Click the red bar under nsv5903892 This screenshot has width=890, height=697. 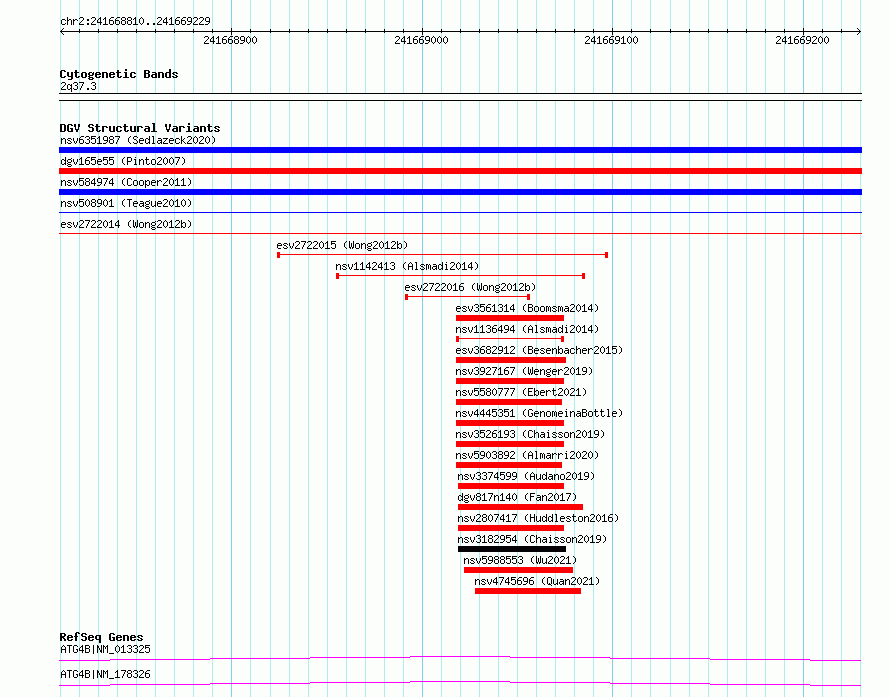pyautogui.click(x=509, y=465)
